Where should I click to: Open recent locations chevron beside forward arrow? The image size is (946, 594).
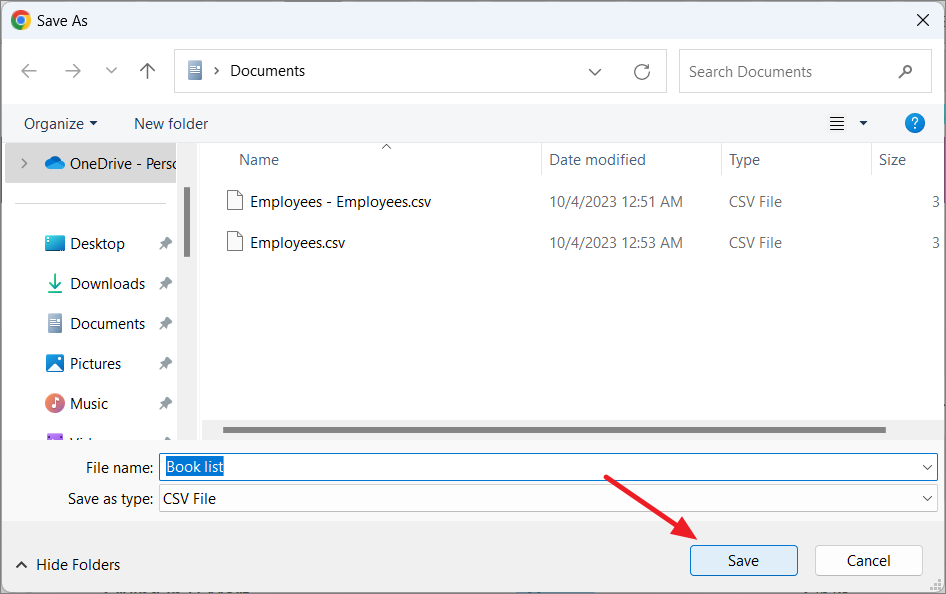(x=111, y=71)
